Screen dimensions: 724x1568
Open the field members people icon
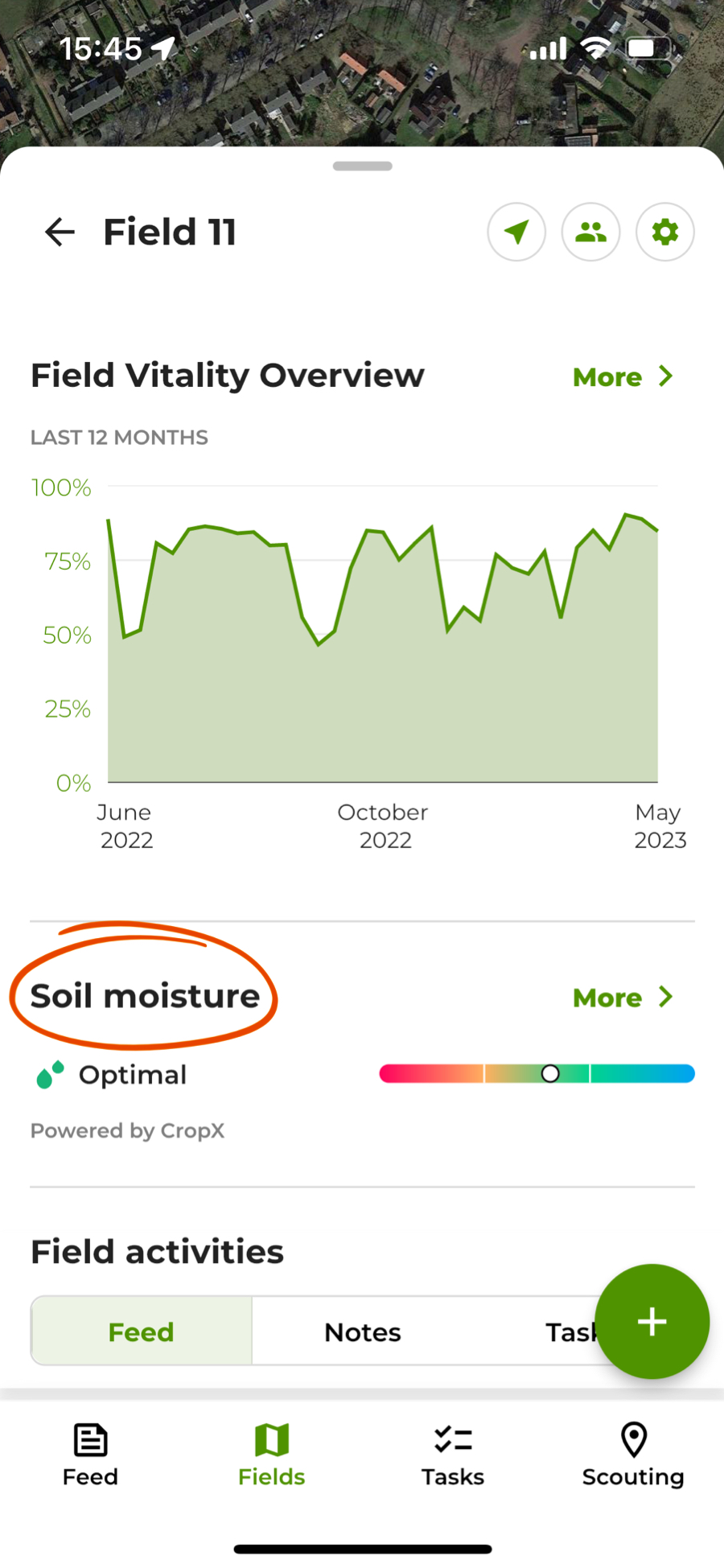590,233
